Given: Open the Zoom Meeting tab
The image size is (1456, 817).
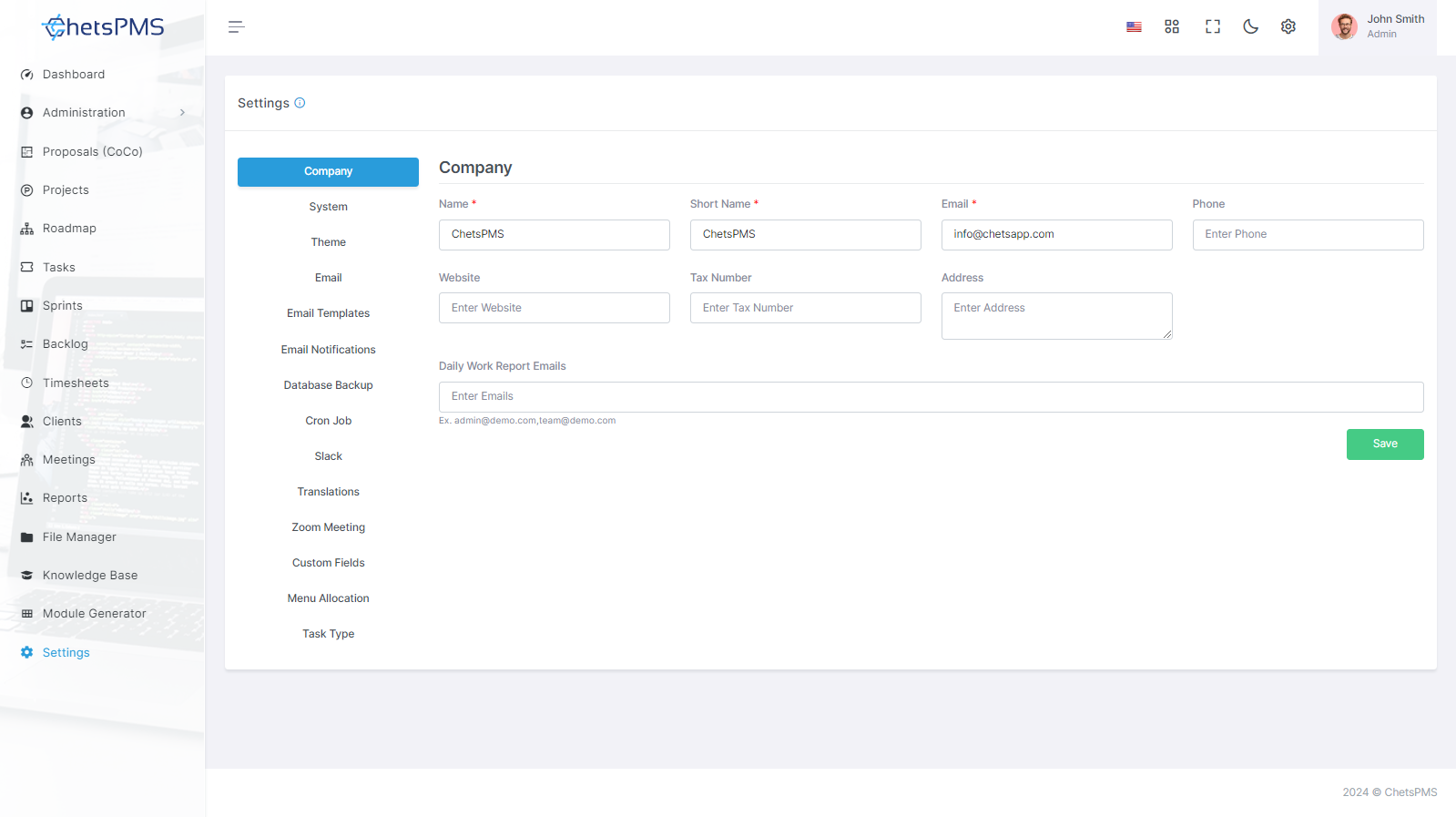Looking at the screenshot, I should pos(328,528).
